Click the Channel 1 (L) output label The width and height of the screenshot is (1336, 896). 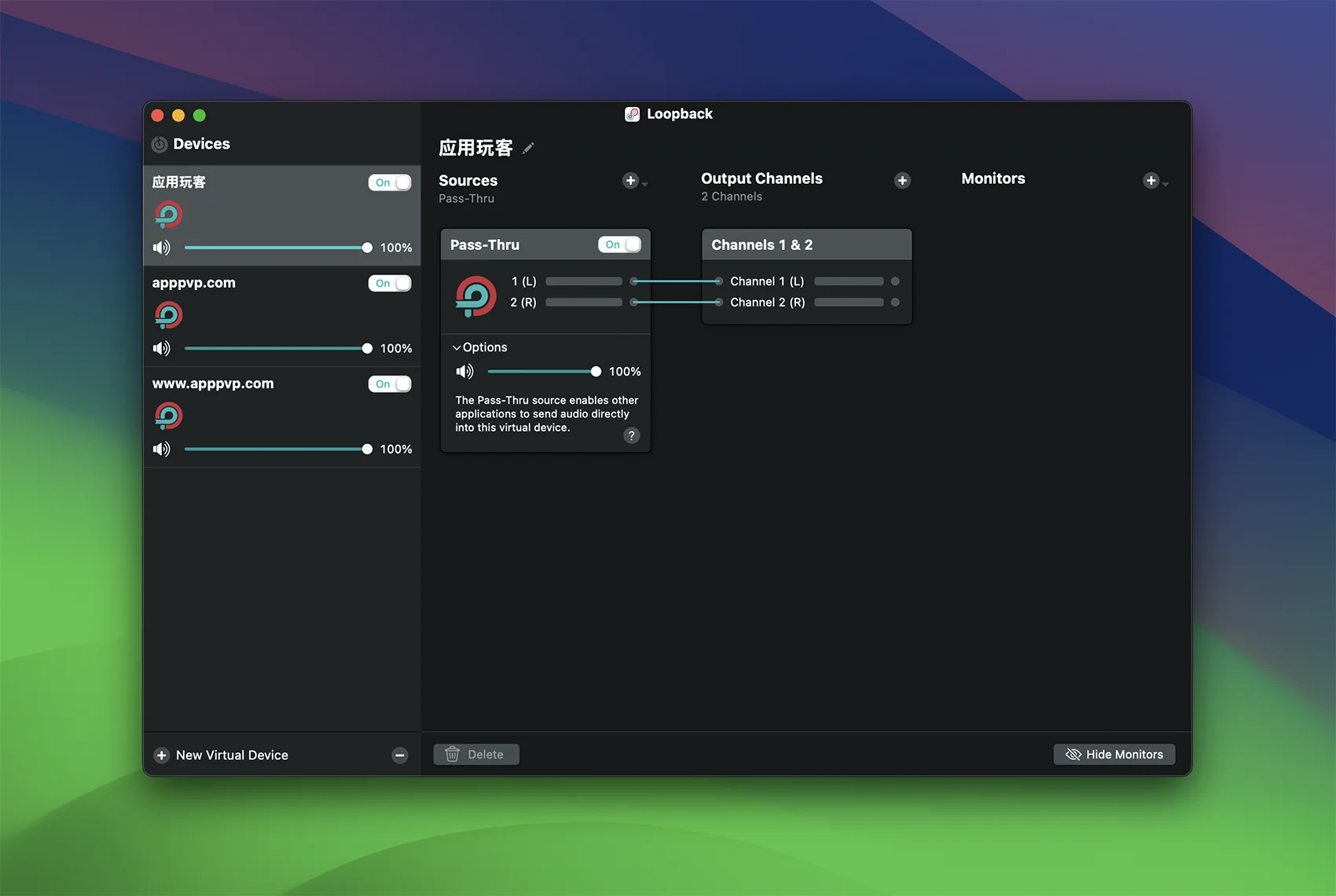tap(767, 281)
